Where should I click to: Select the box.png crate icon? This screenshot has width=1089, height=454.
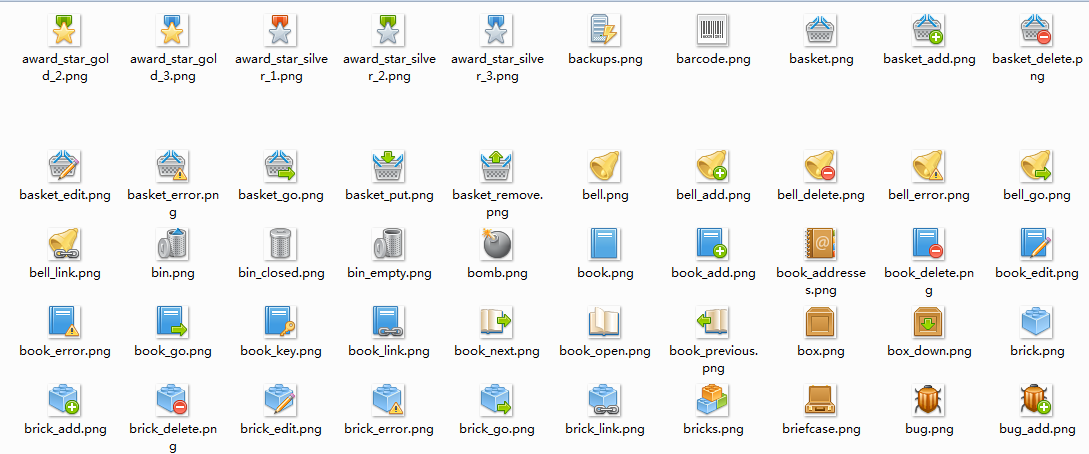pos(821,321)
